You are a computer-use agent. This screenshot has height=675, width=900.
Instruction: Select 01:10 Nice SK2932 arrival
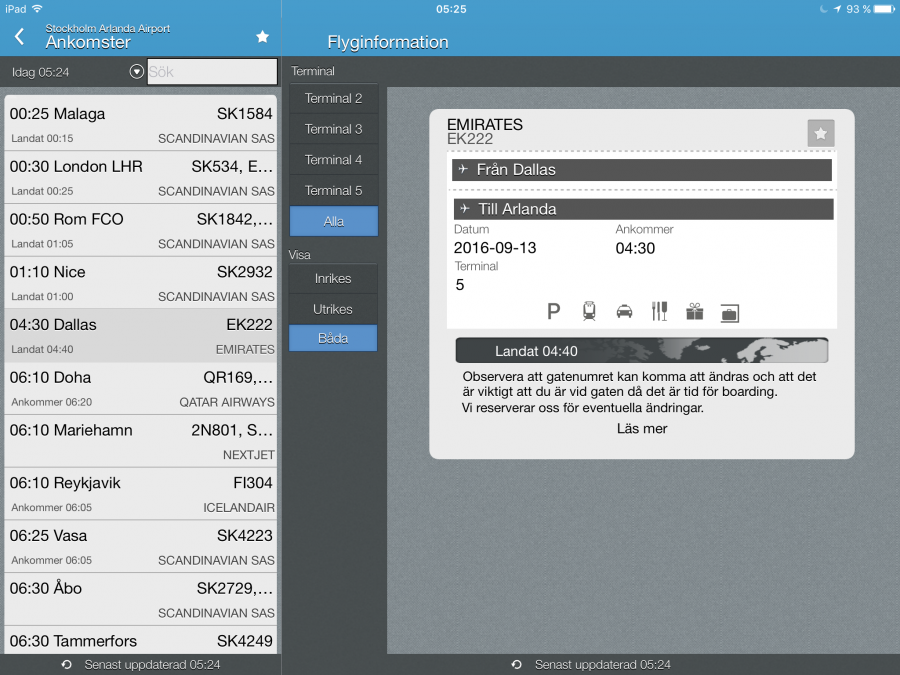click(141, 283)
